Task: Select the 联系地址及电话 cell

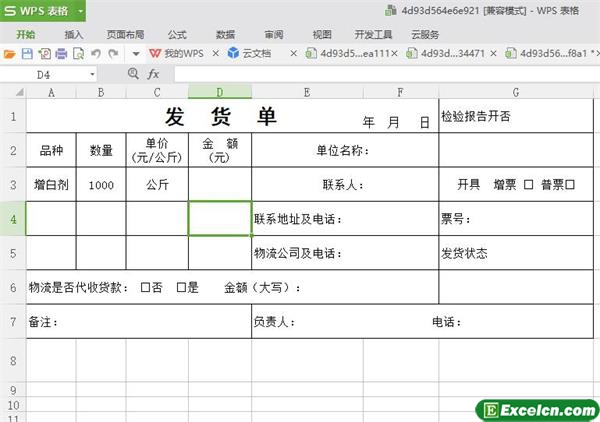Action: point(345,219)
